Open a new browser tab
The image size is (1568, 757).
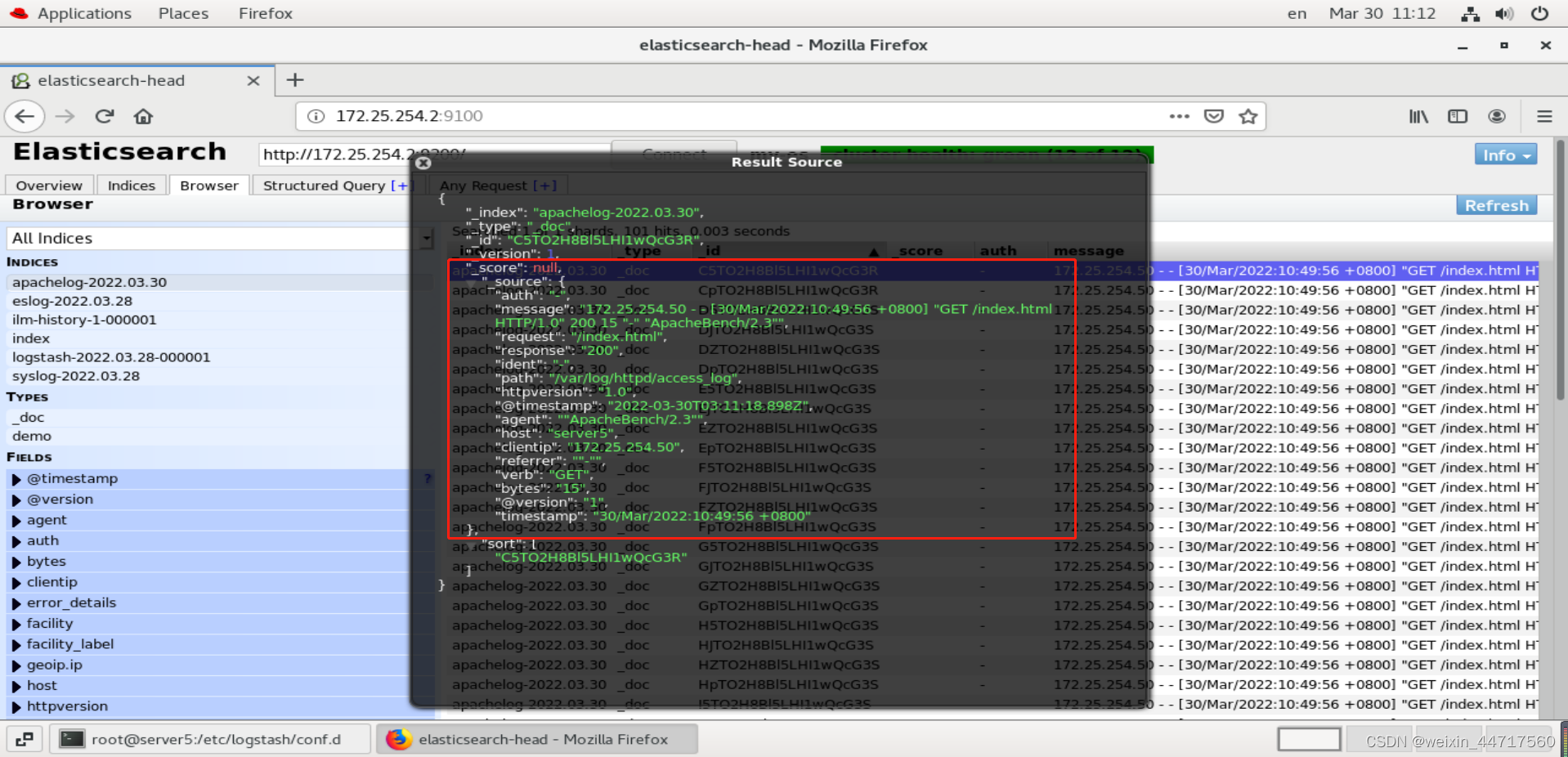[295, 80]
